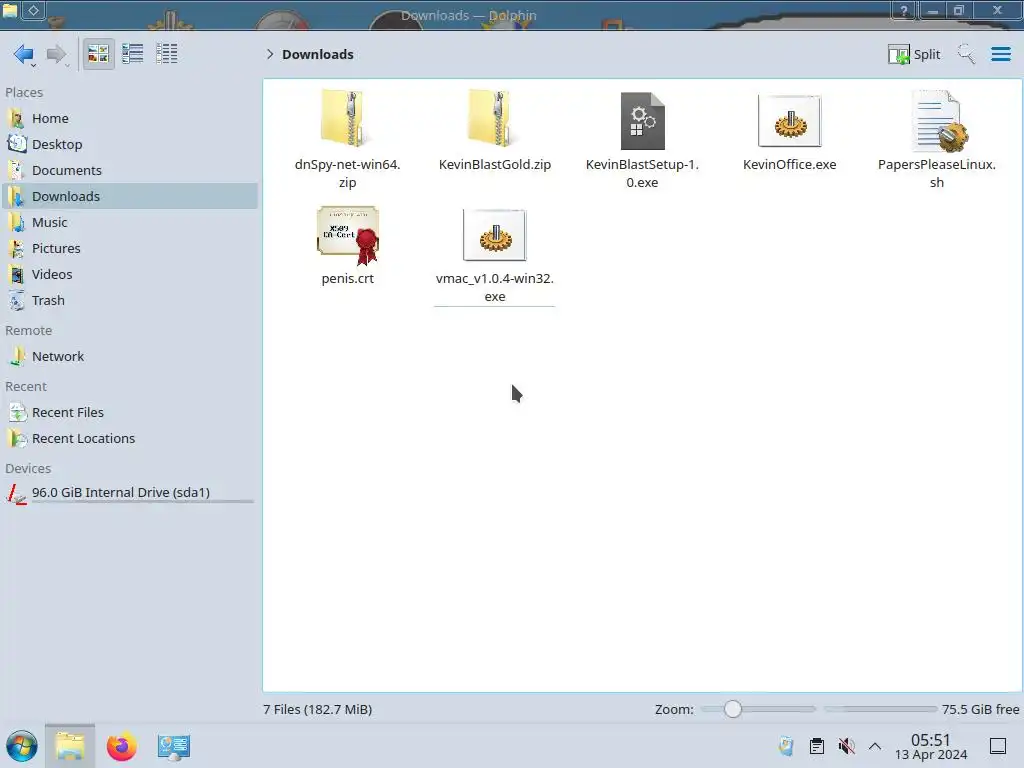Select KevinBlastSetup-1.0.exe file icon
Viewport: 1024px width, 768px height.
[x=642, y=121]
